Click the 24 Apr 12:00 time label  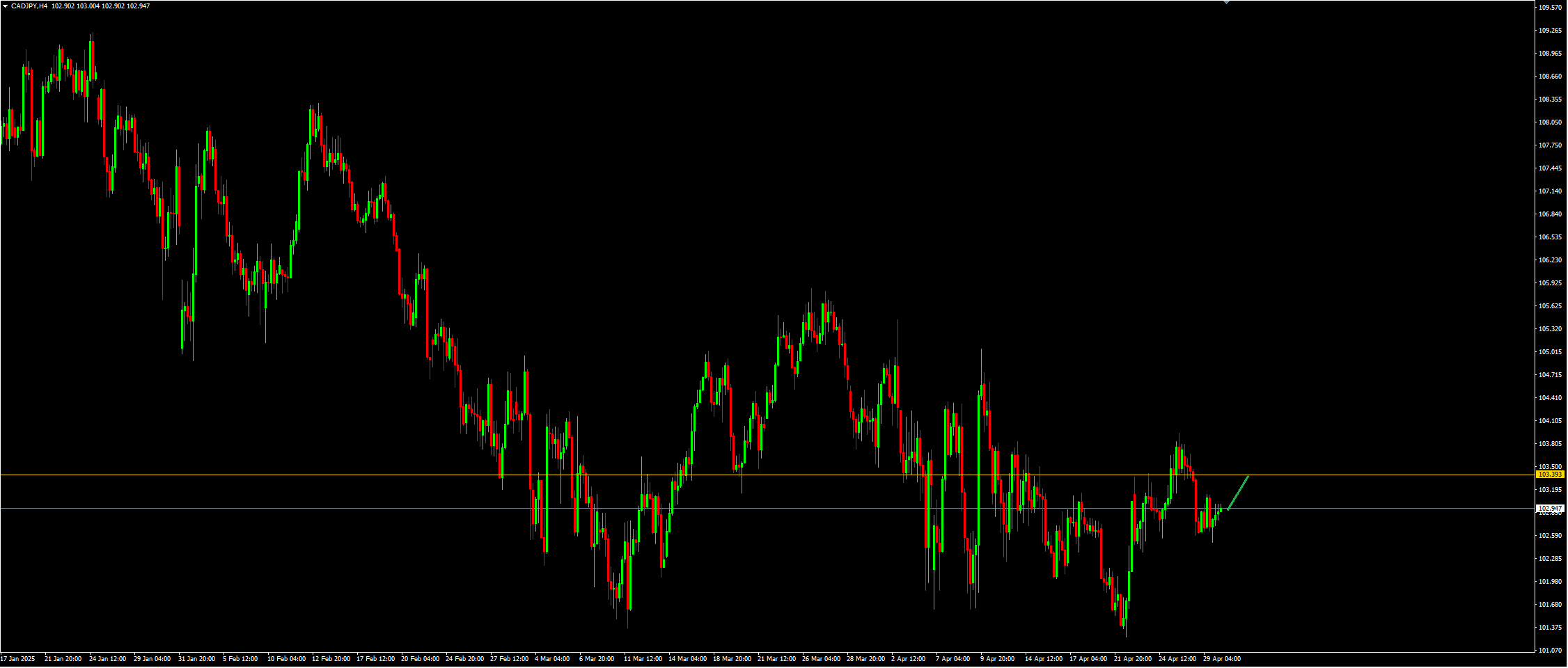(1177, 659)
